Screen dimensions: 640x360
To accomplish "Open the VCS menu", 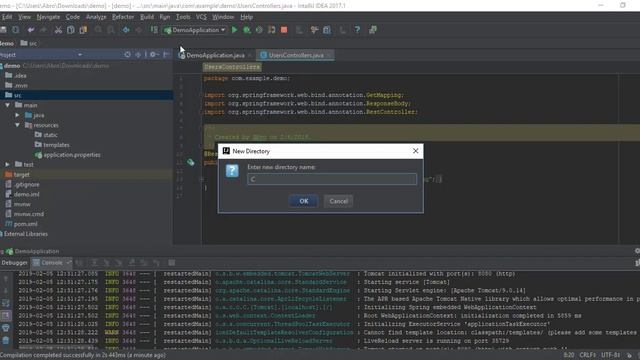I will [x=201, y=17].
